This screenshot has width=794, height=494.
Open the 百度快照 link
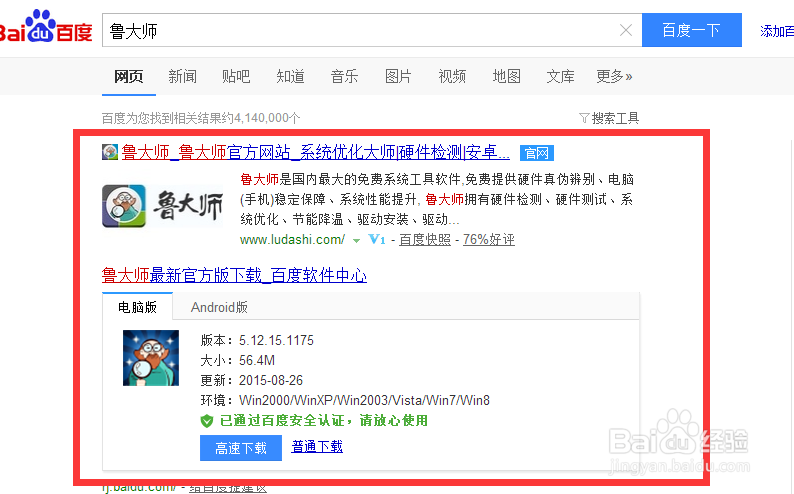(x=425, y=239)
